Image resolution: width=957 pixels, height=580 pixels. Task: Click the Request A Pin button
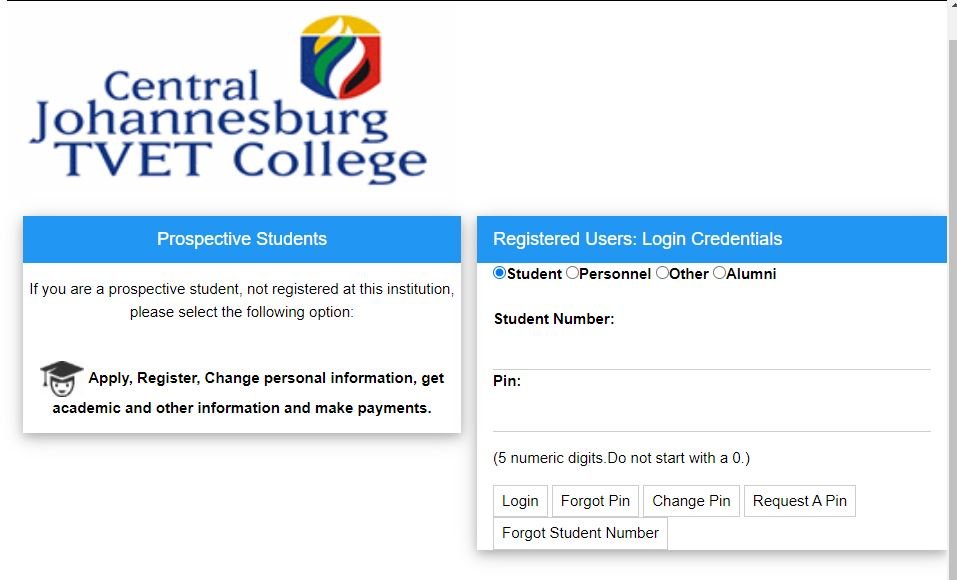pyautogui.click(x=799, y=501)
